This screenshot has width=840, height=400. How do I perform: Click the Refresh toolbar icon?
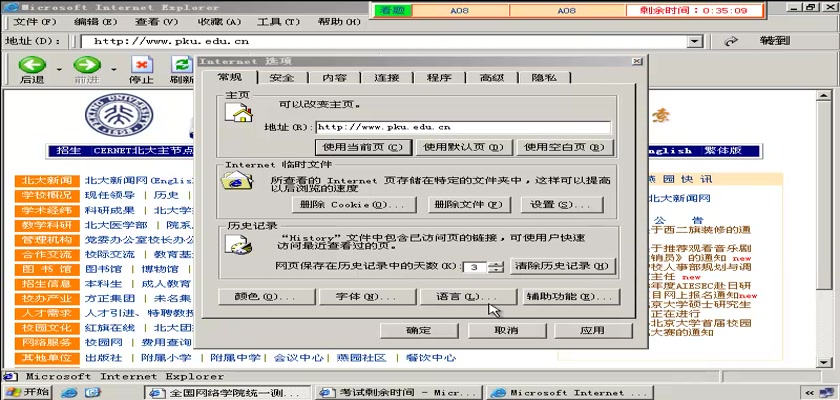(x=182, y=65)
